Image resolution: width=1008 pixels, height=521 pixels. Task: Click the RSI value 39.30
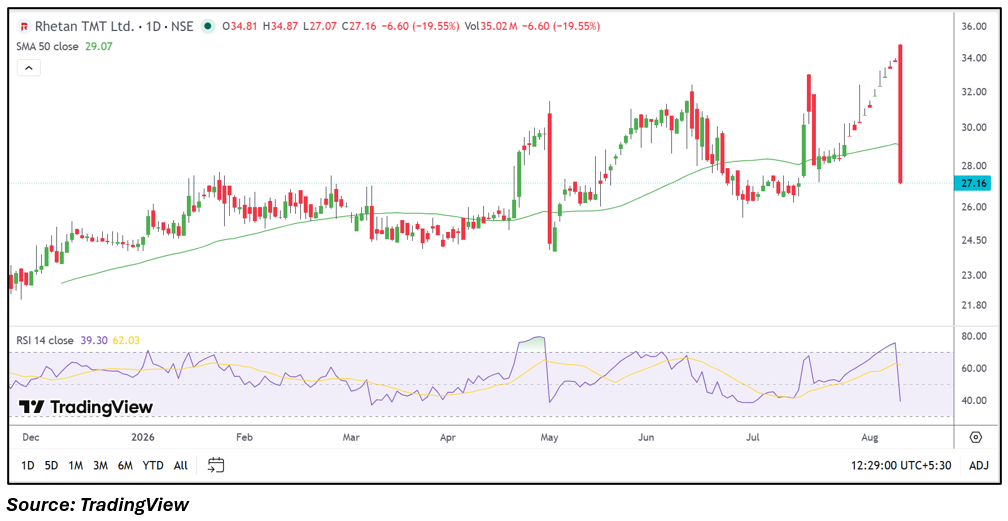pos(93,340)
